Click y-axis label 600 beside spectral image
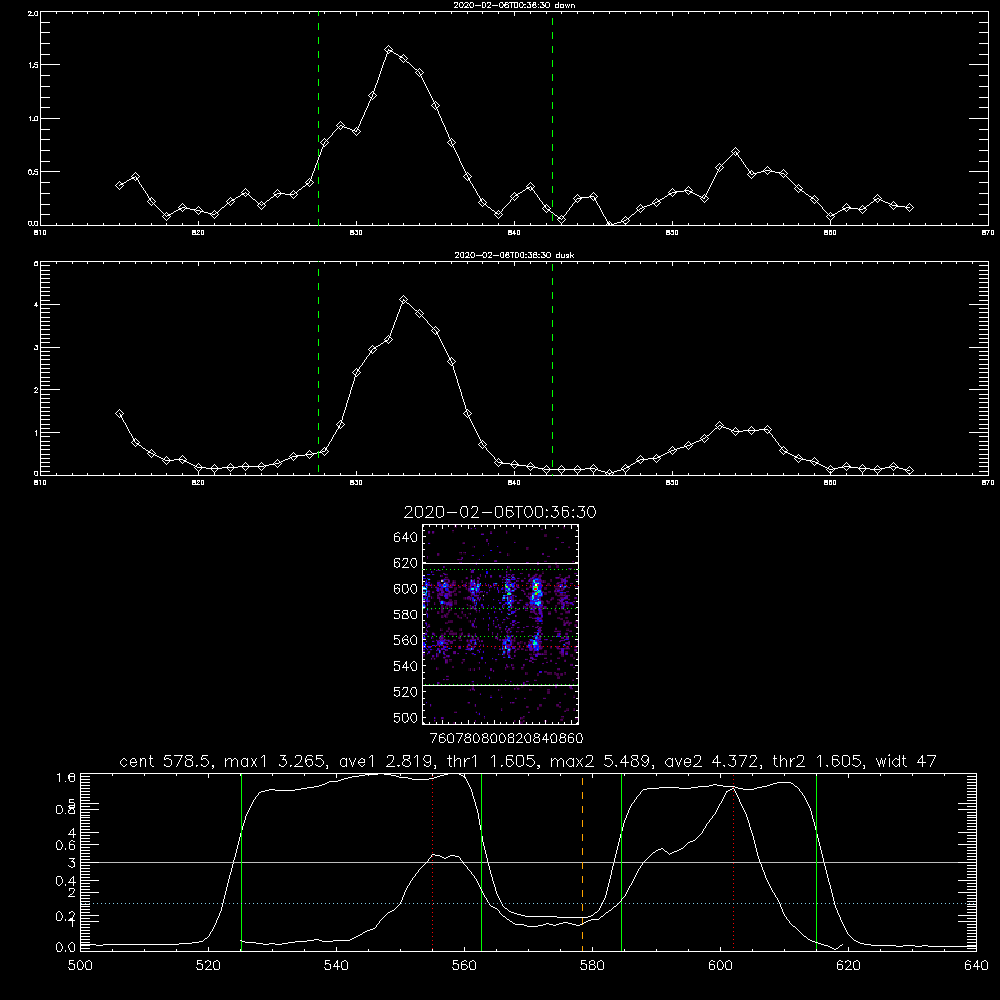 coord(406,589)
